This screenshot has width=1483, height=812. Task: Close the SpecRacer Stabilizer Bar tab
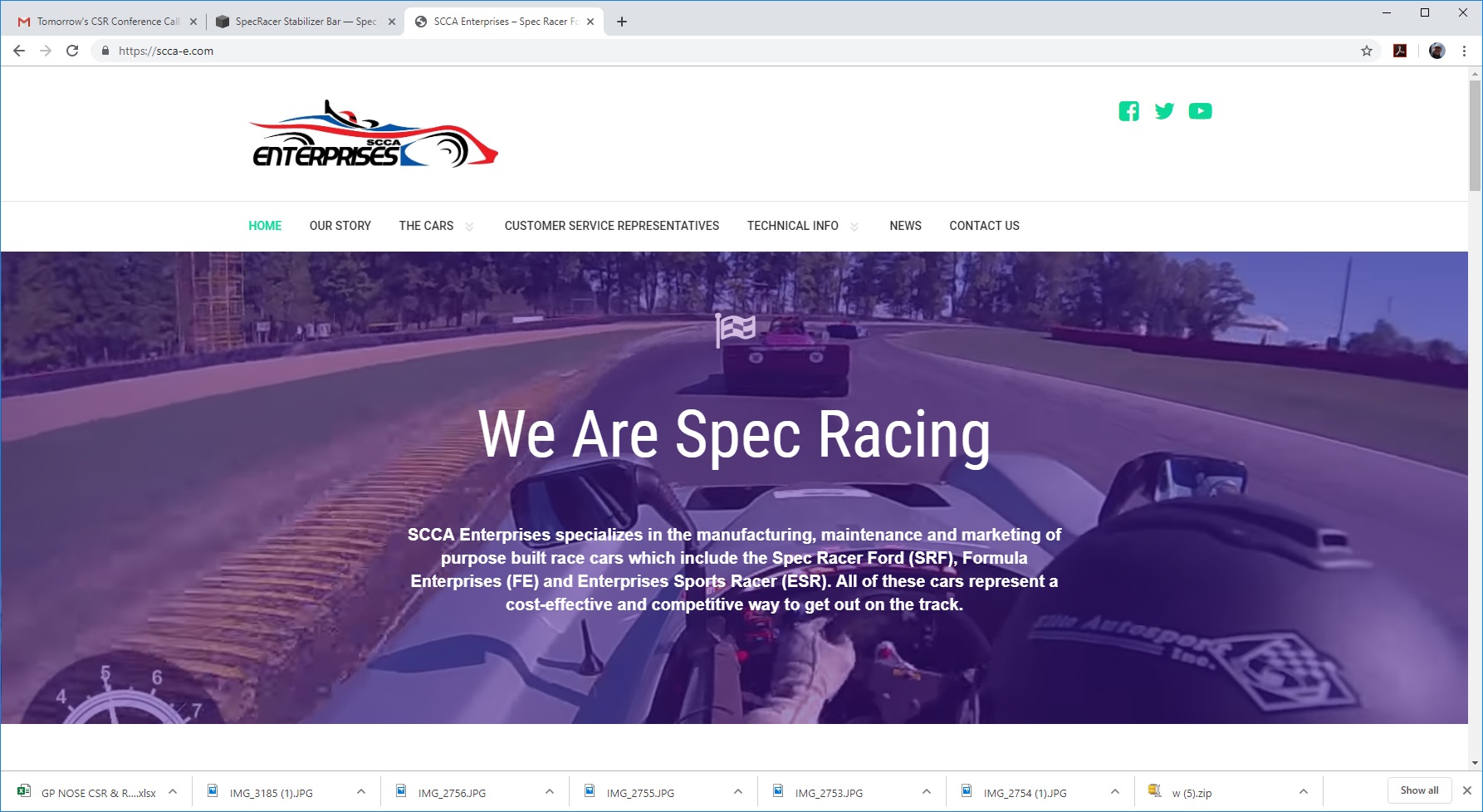392,22
